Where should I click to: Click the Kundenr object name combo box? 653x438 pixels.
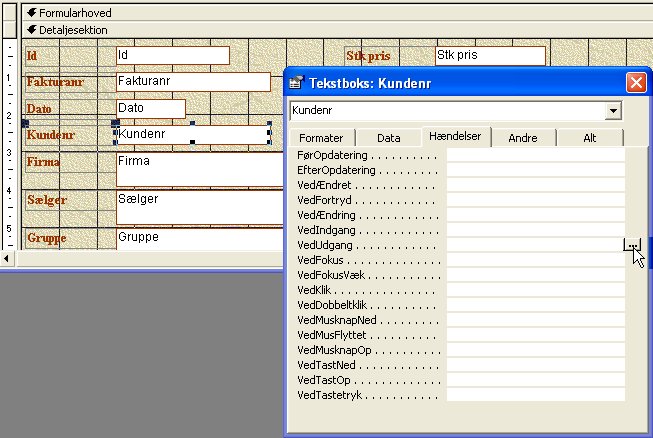click(x=456, y=111)
